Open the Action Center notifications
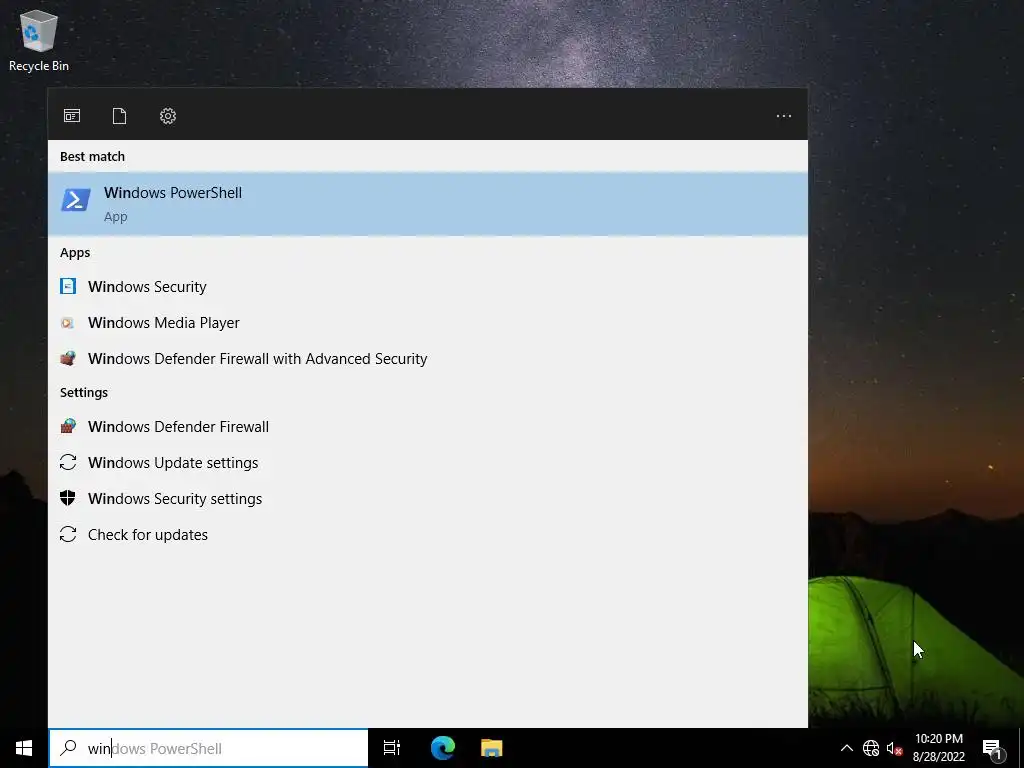This screenshot has height=768, width=1024. coord(993,749)
